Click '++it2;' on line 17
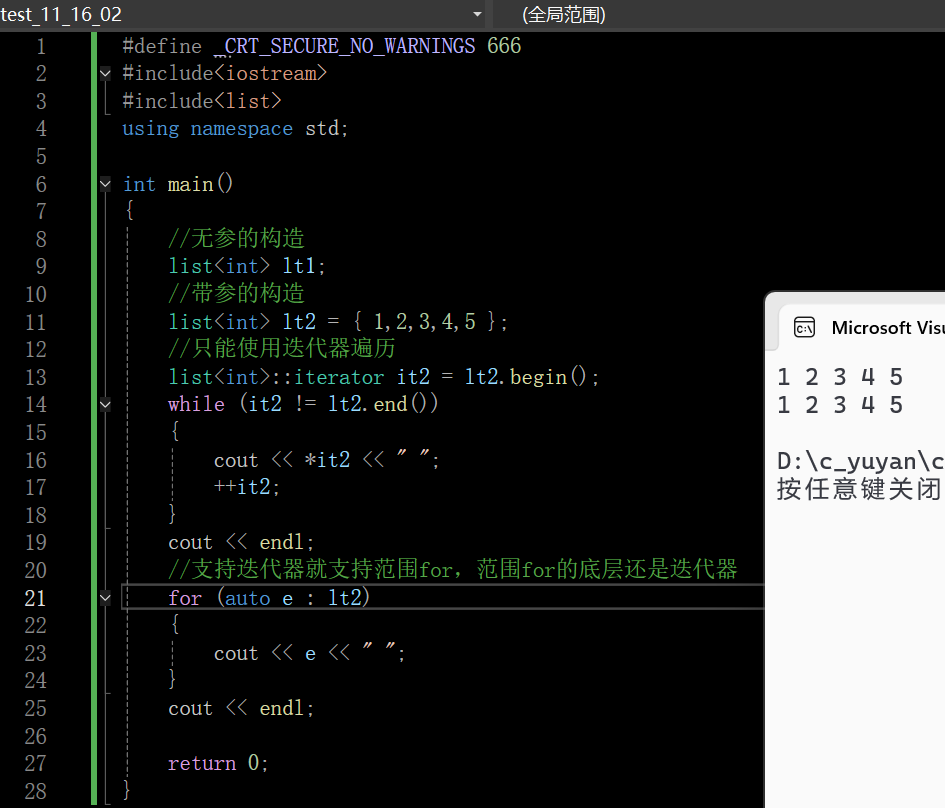Image resolution: width=945 pixels, height=808 pixels. click(x=246, y=487)
